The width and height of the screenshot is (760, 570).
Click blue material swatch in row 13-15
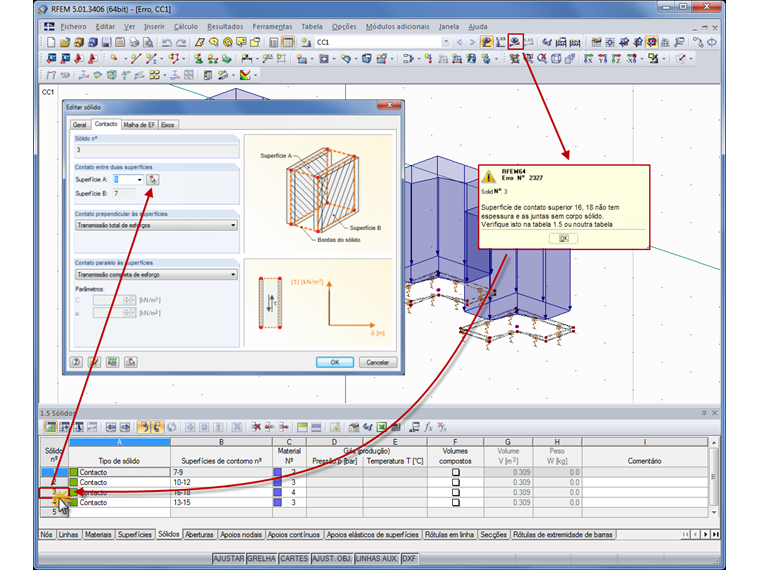[x=278, y=503]
